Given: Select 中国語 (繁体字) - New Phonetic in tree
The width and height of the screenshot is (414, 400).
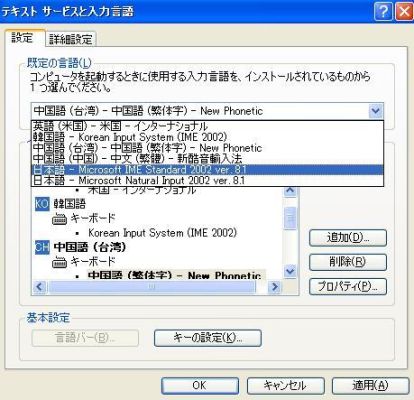Looking at the screenshot, I should click(175, 275).
